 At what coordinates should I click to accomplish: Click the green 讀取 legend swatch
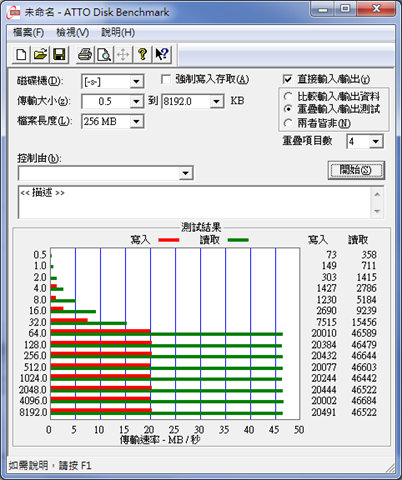238,240
